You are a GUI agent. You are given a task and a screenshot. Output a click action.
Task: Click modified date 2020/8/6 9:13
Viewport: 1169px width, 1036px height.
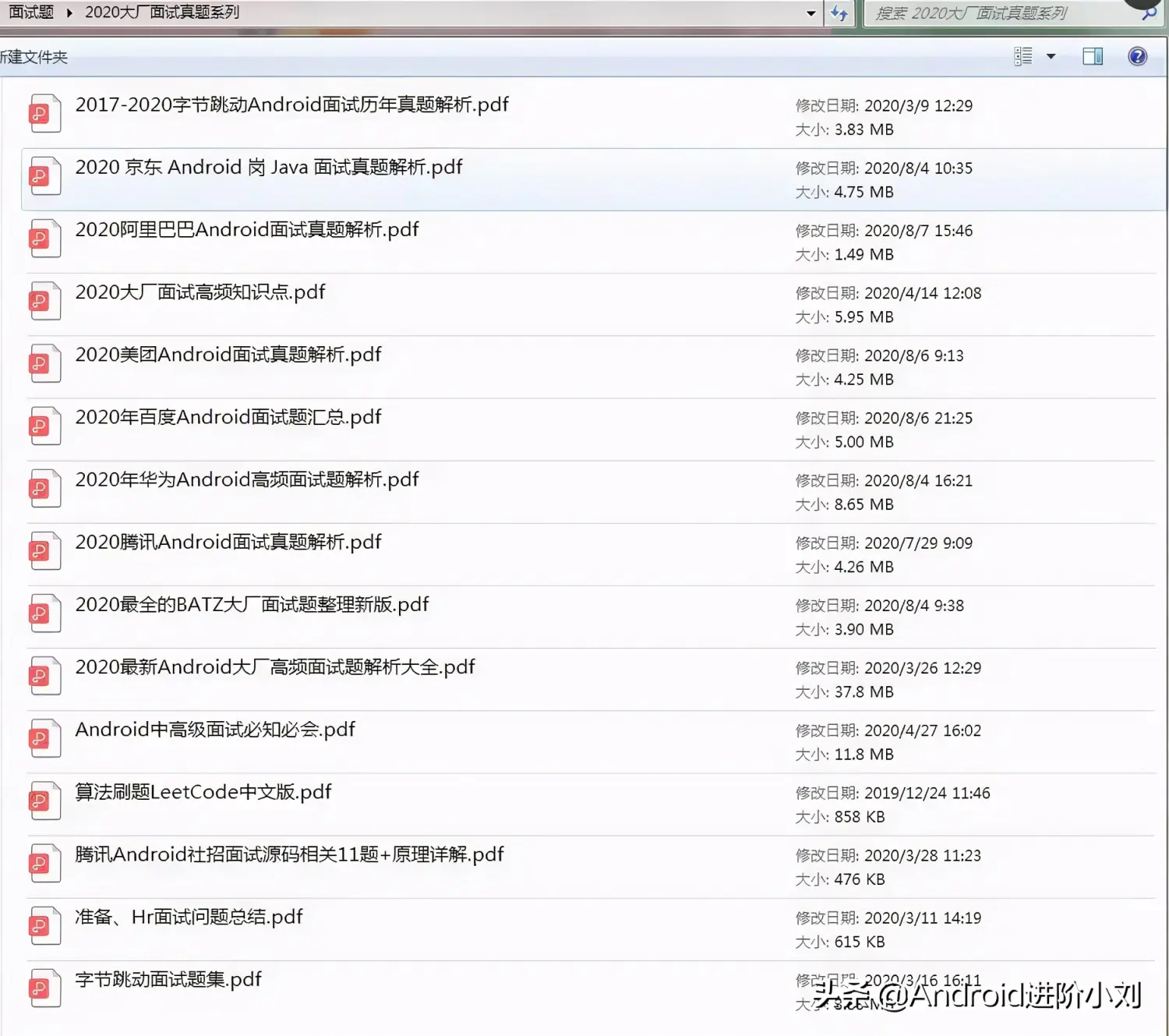coord(914,355)
